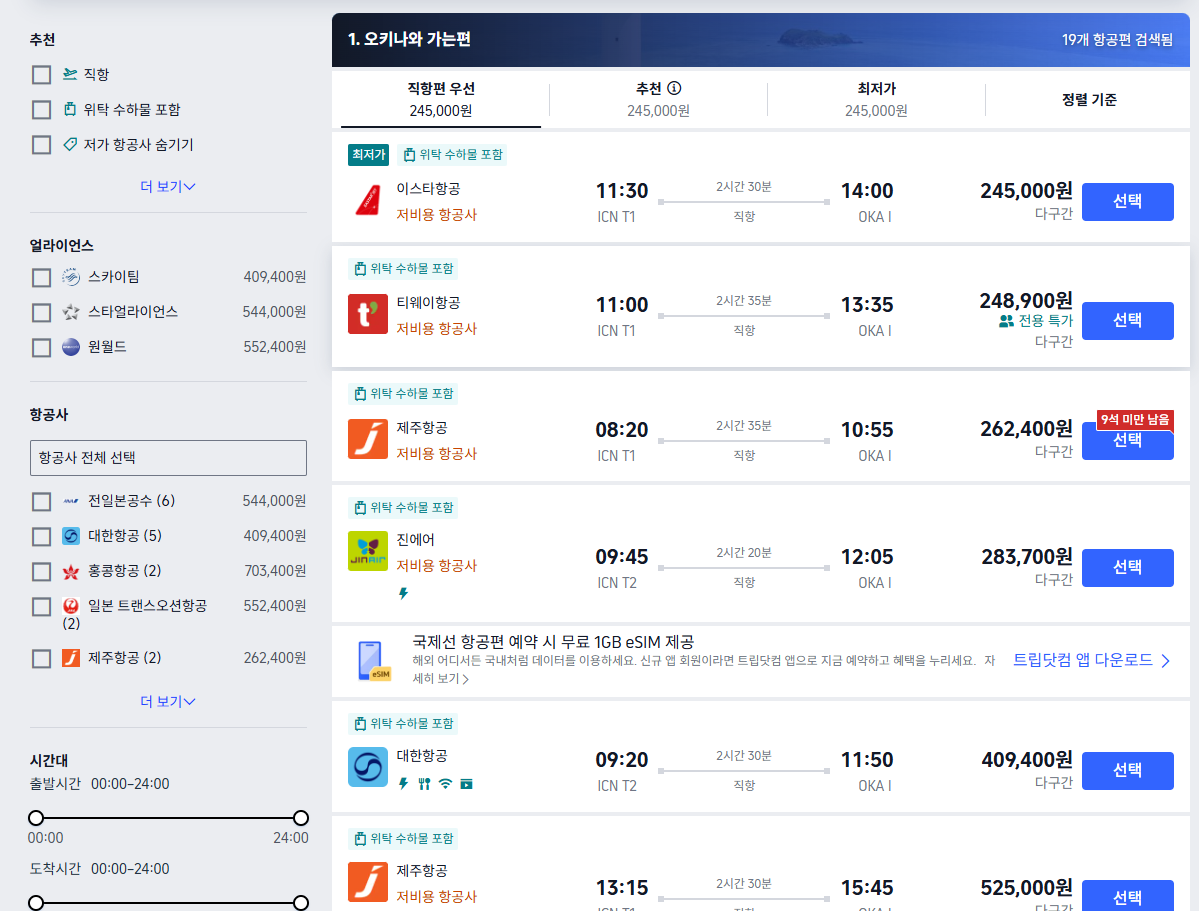
Task: Click the arrival time slider left handle
Action: click(x=36, y=903)
